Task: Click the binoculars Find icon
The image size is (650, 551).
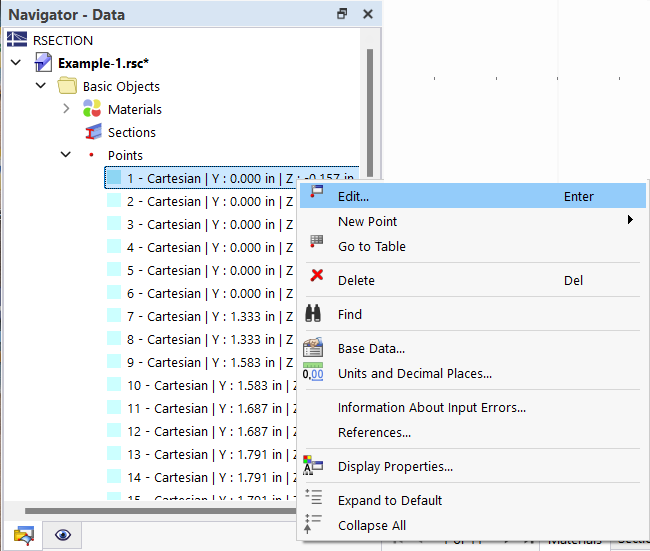Action: (313, 313)
